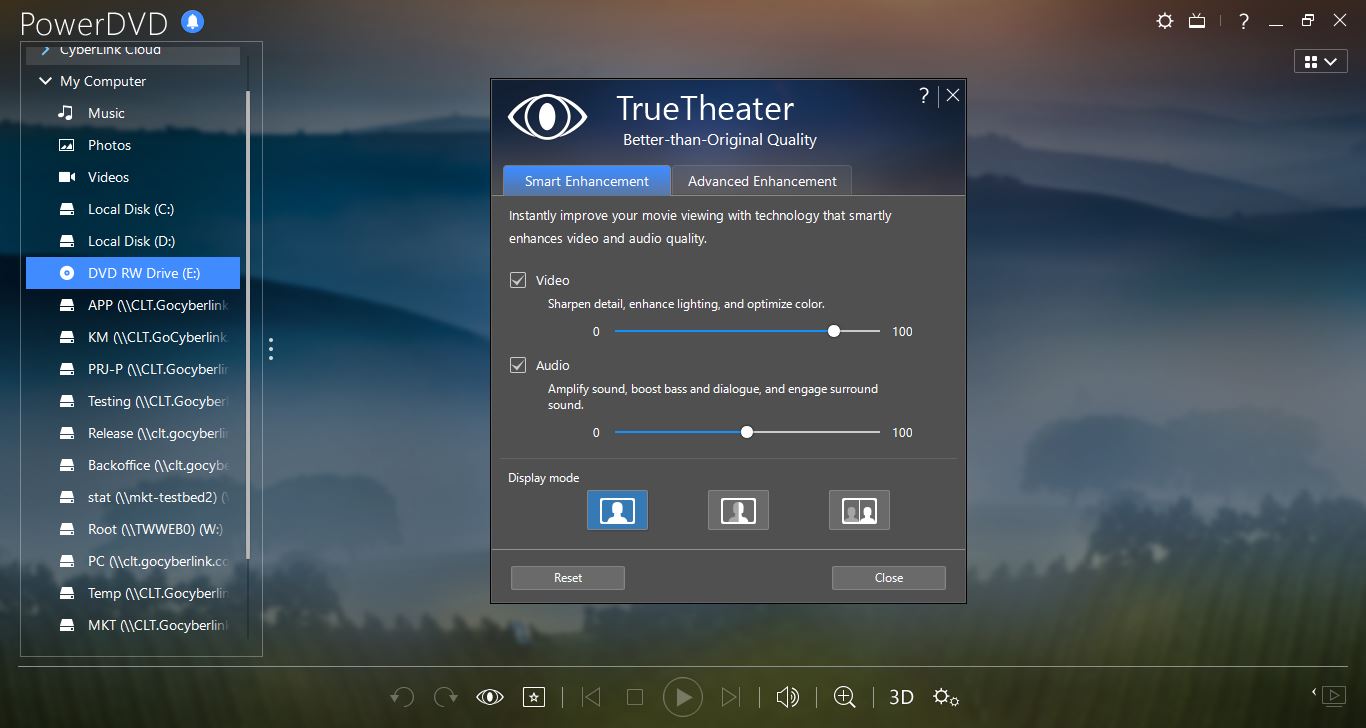Expand the CyberLink Cloud node
Viewport: 1366px width, 728px height.
tap(45, 49)
